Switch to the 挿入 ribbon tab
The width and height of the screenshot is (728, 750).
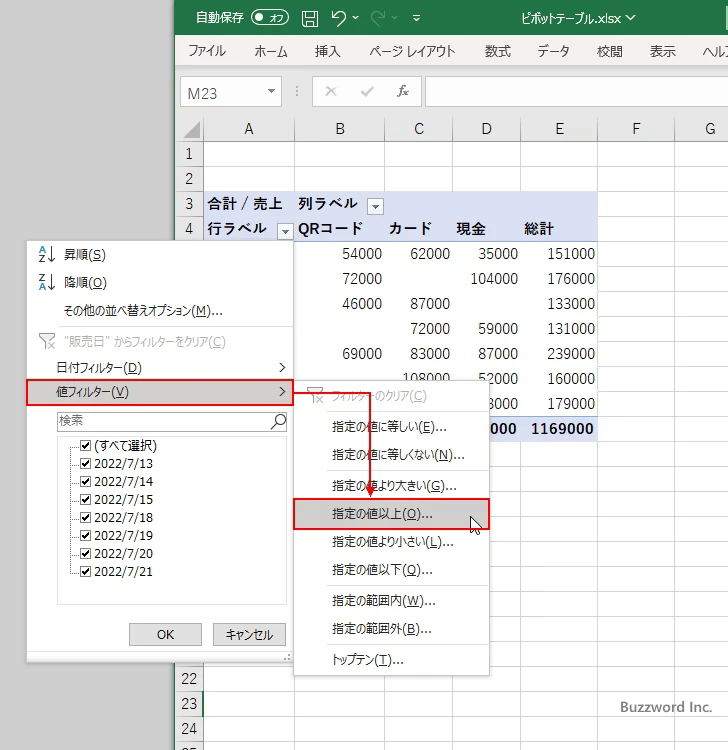pos(327,51)
